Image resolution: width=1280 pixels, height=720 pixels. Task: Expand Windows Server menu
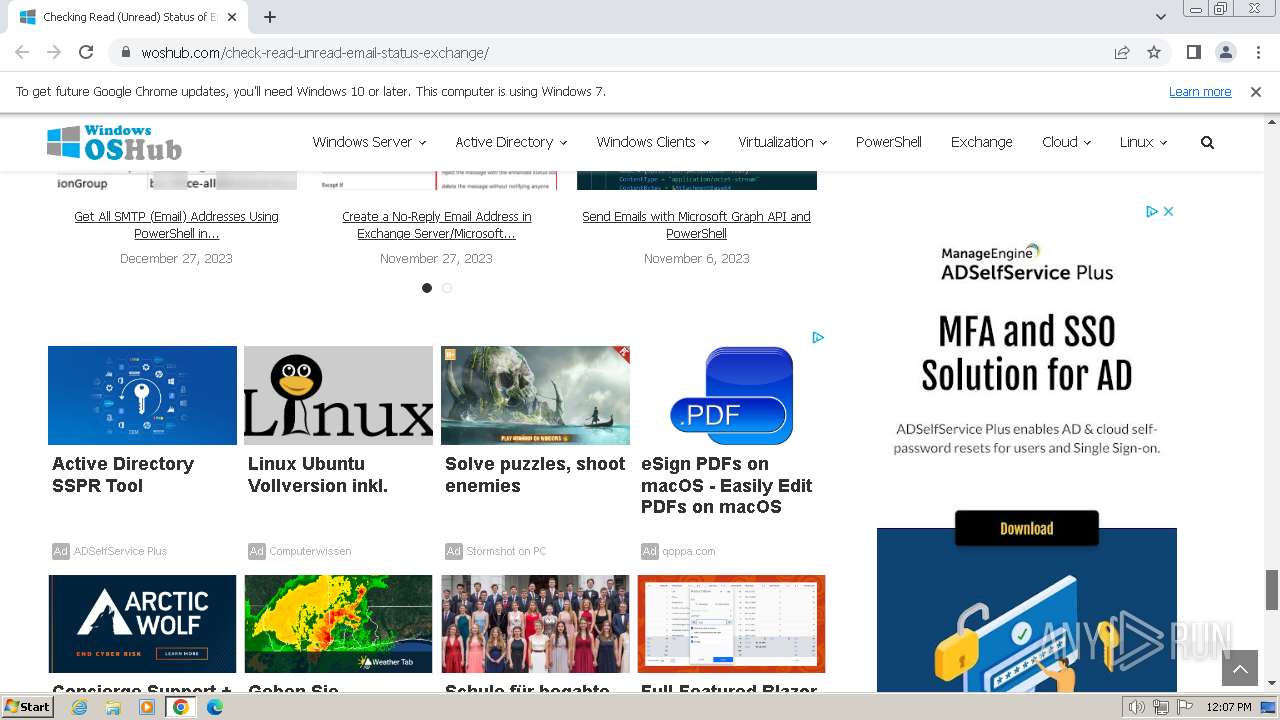coord(369,142)
